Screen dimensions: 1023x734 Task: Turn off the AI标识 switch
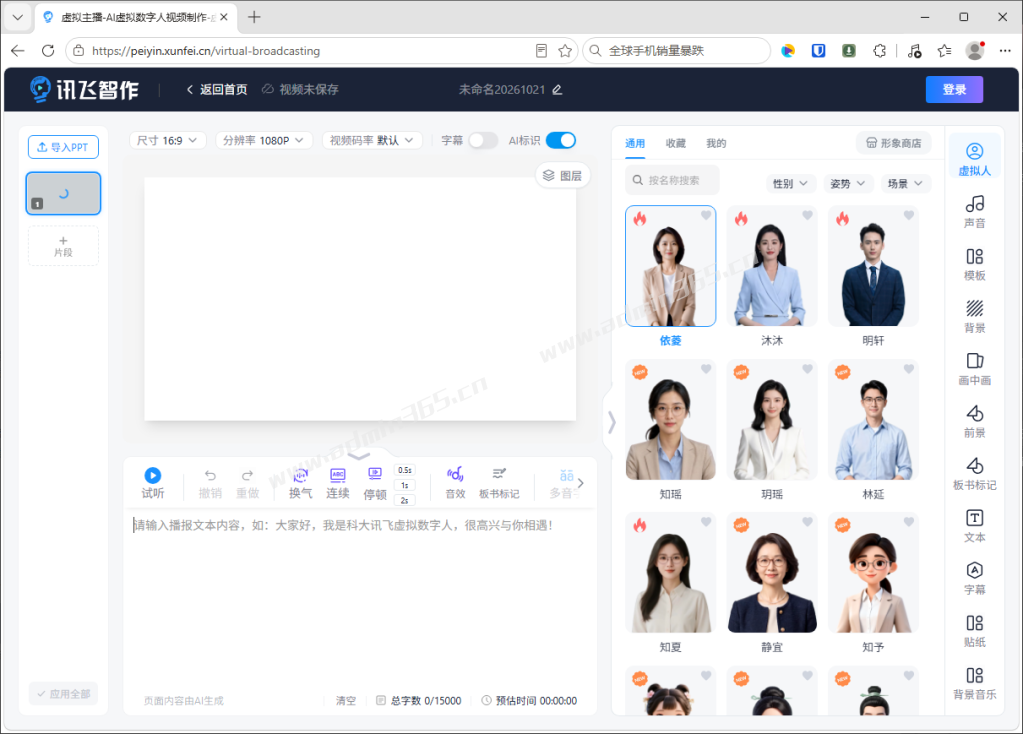click(x=561, y=140)
